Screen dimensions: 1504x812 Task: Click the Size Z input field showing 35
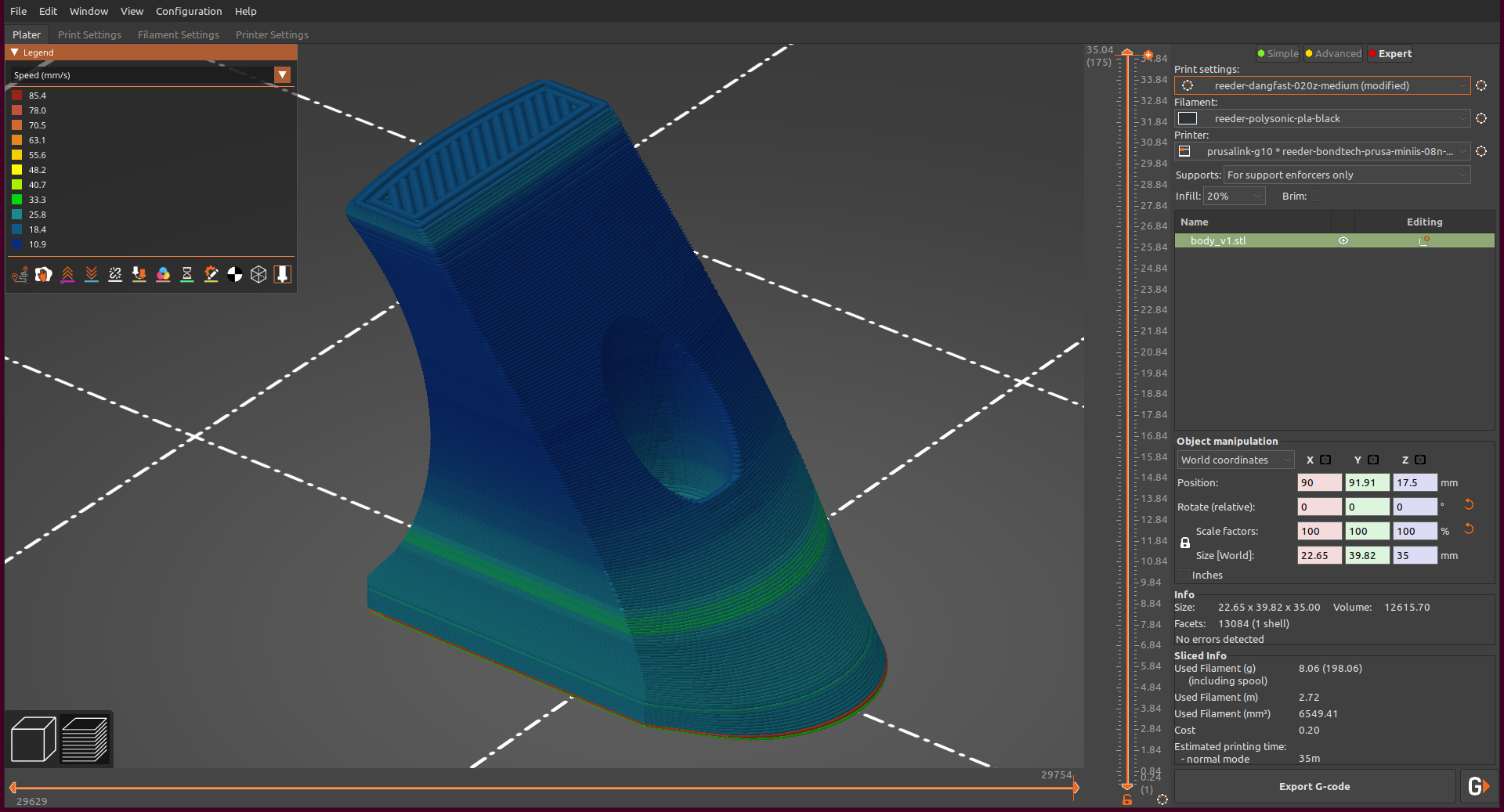(x=1415, y=556)
